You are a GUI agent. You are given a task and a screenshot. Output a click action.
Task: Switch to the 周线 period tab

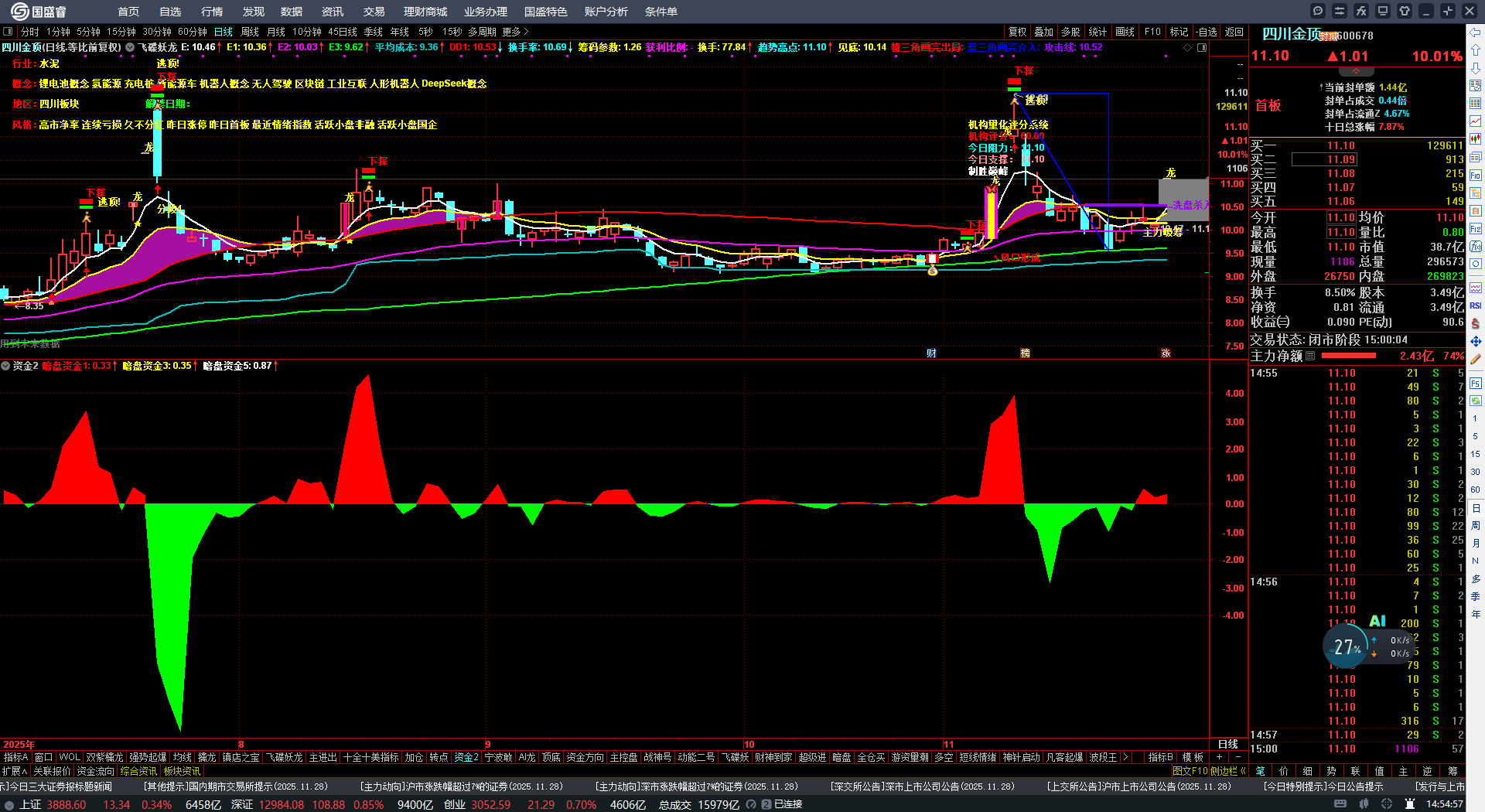pos(250,32)
